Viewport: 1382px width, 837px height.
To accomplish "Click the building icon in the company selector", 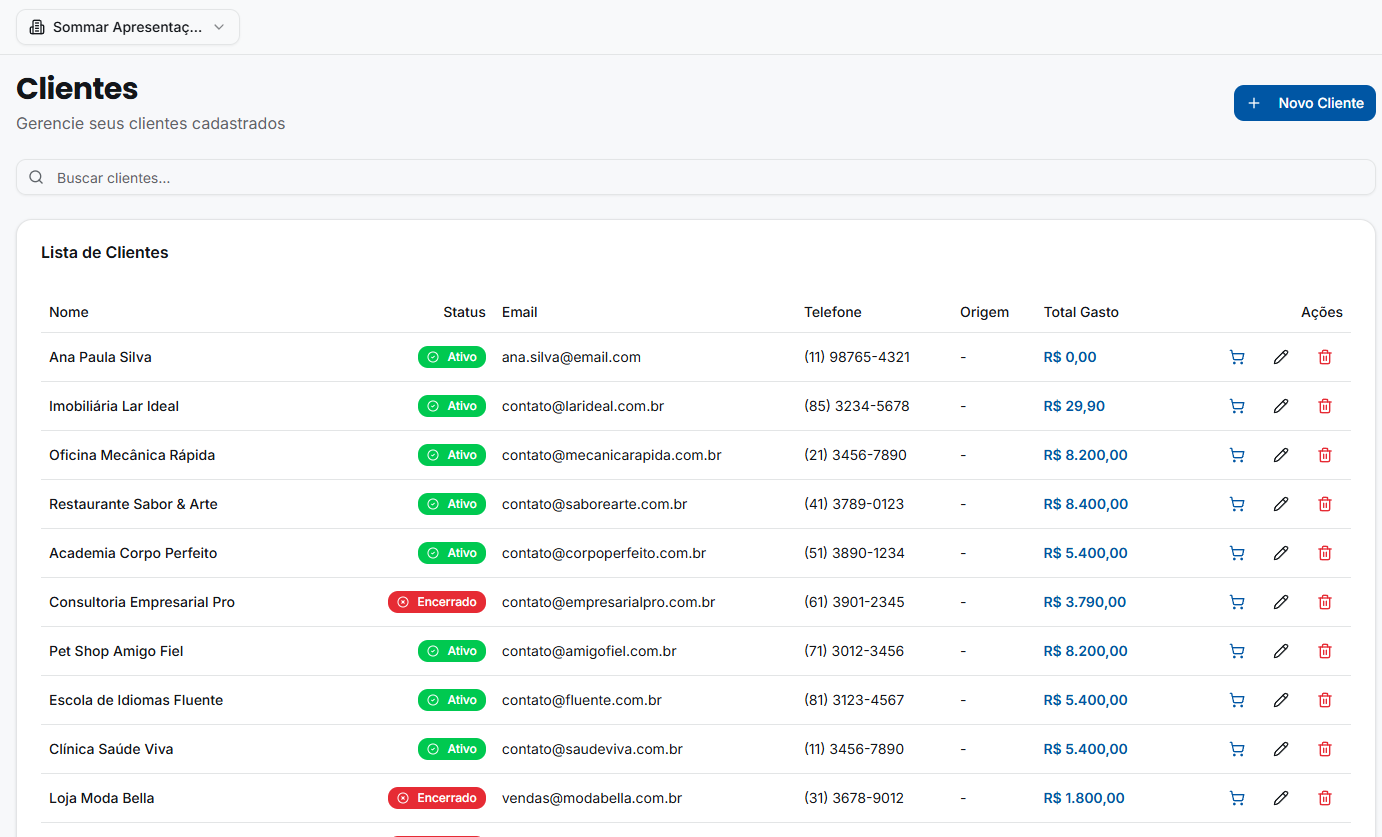I will pos(37,27).
